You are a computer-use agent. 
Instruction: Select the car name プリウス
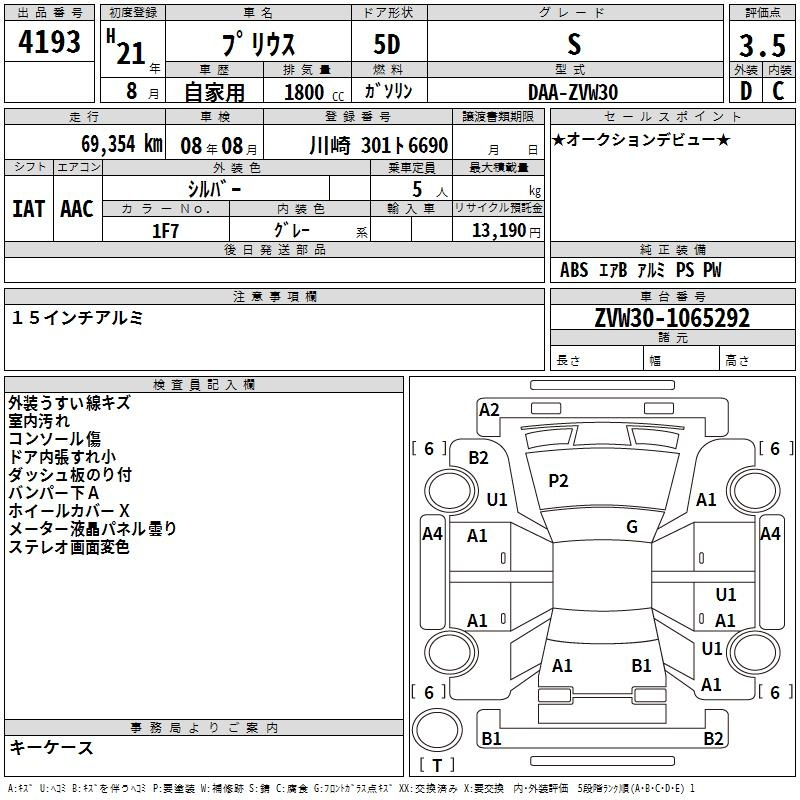[258, 44]
